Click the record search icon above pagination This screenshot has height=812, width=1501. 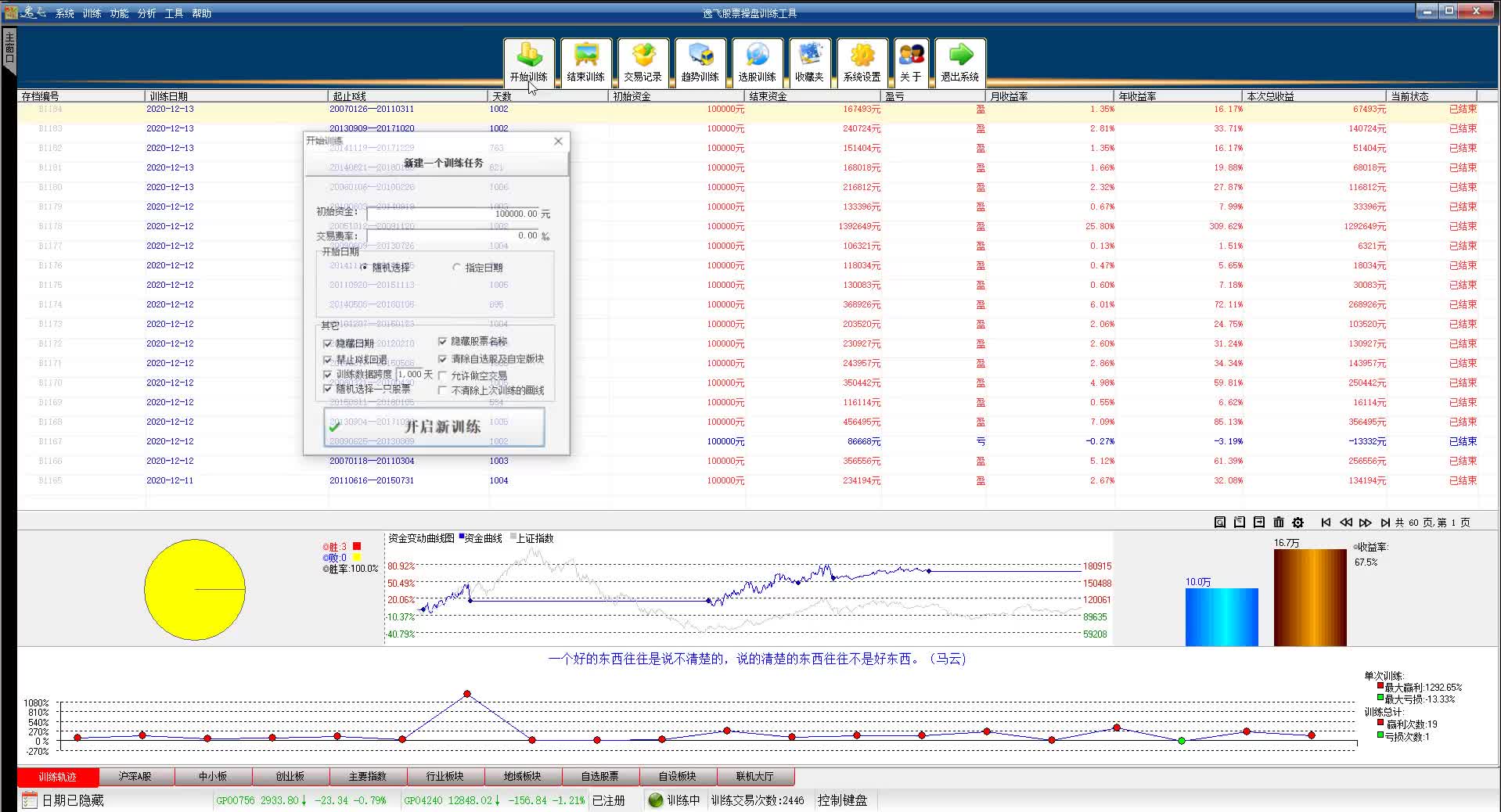click(1220, 523)
